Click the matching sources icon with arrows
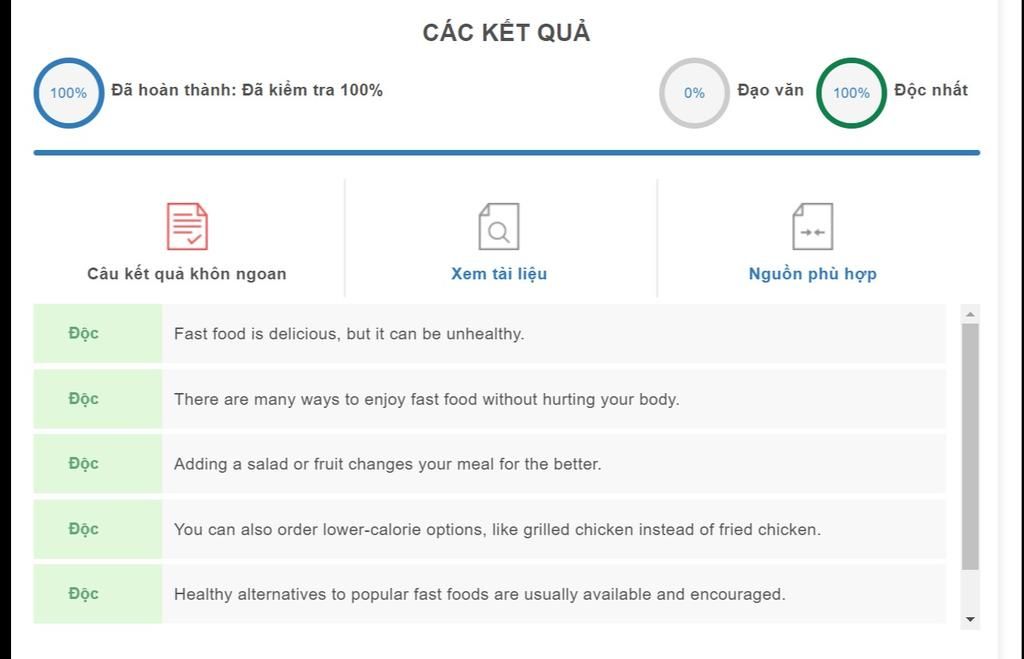Screen dimensions: 1024x659 (812, 226)
